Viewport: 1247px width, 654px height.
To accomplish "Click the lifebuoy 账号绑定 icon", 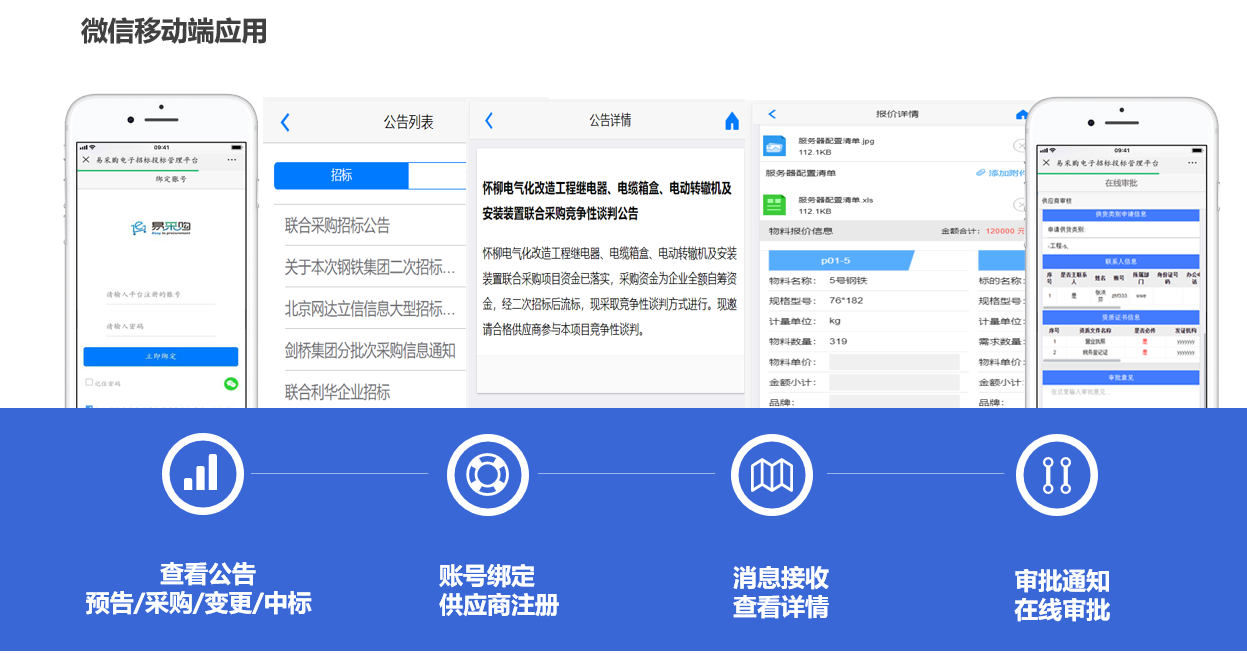I will tap(487, 474).
